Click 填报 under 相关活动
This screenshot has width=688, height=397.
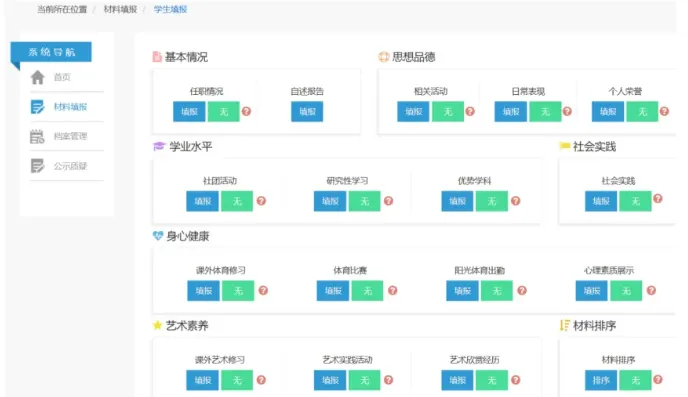tap(413, 111)
